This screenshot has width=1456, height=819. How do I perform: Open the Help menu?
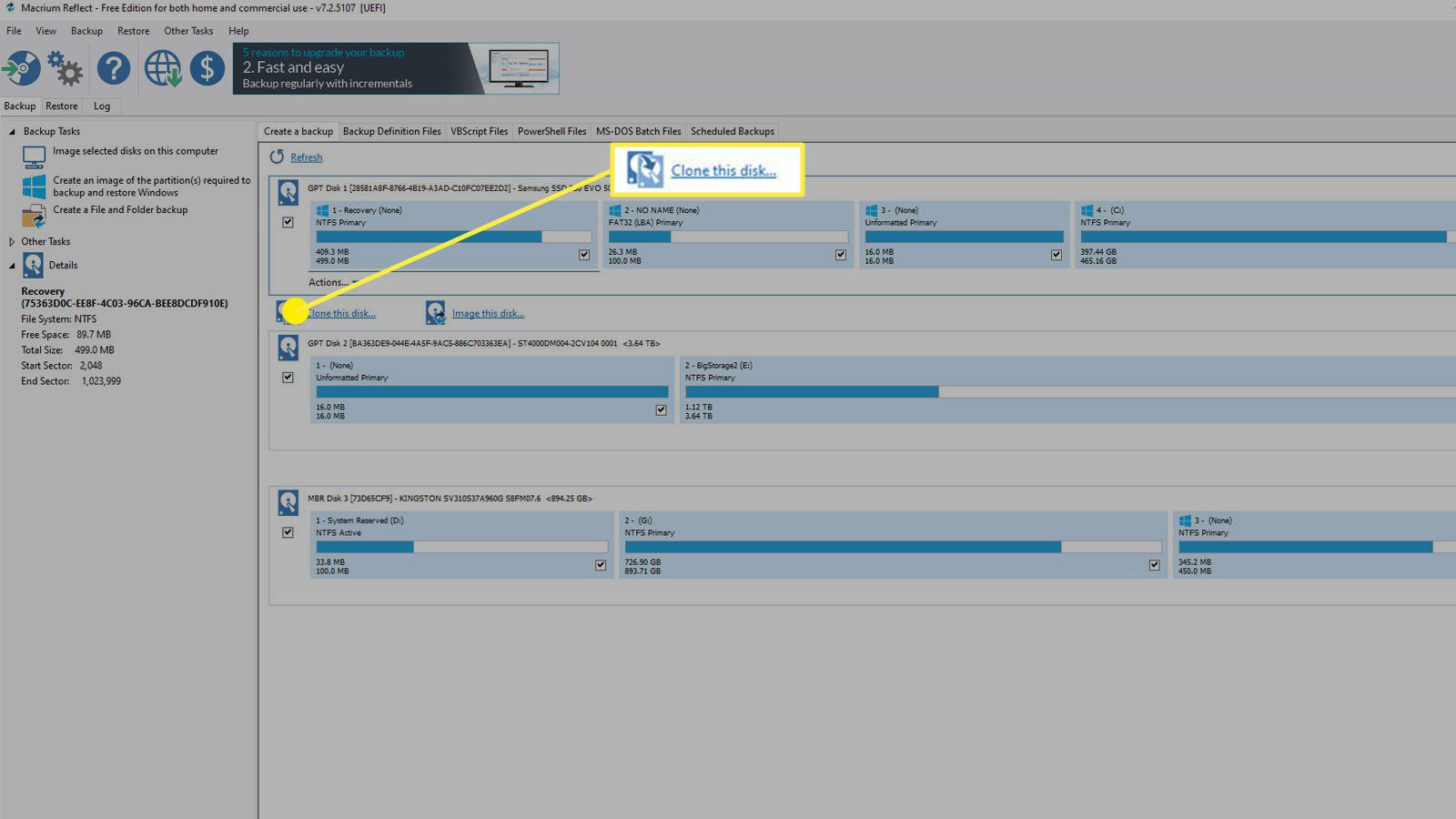click(x=238, y=31)
